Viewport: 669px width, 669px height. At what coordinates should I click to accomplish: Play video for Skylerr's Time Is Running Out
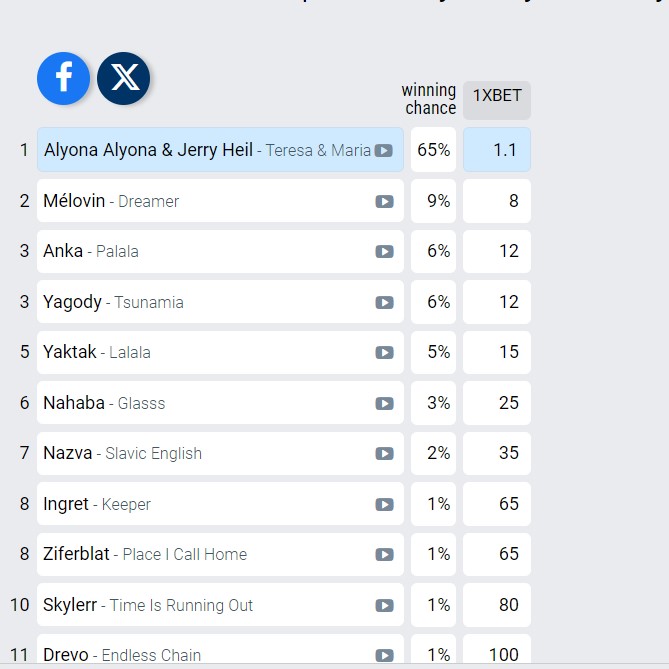384,605
